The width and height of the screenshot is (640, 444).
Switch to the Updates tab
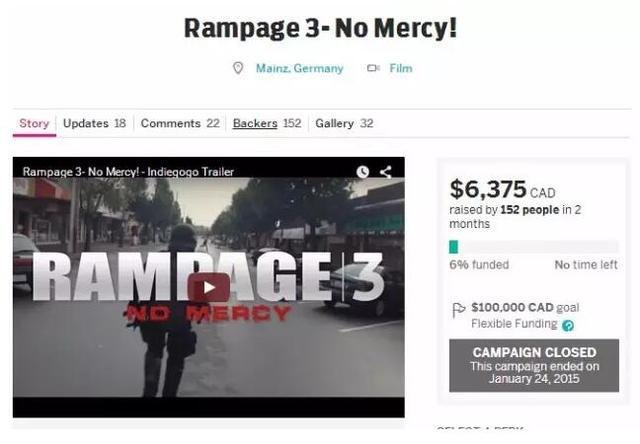94,123
